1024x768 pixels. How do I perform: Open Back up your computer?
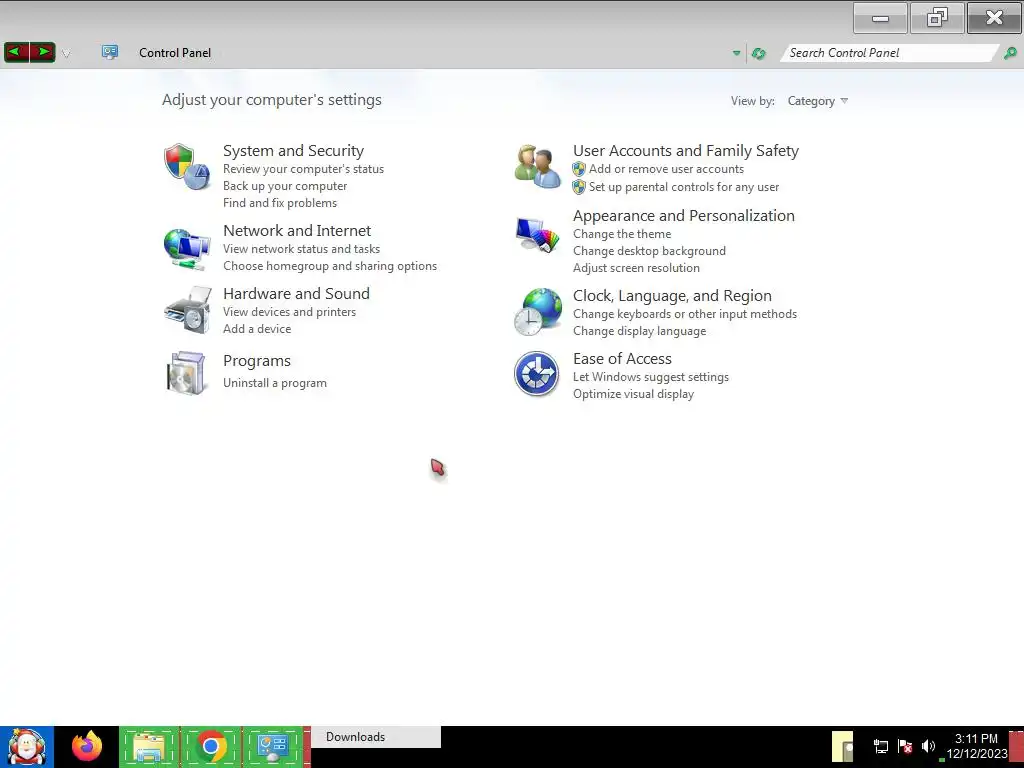click(x=285, y=186)
